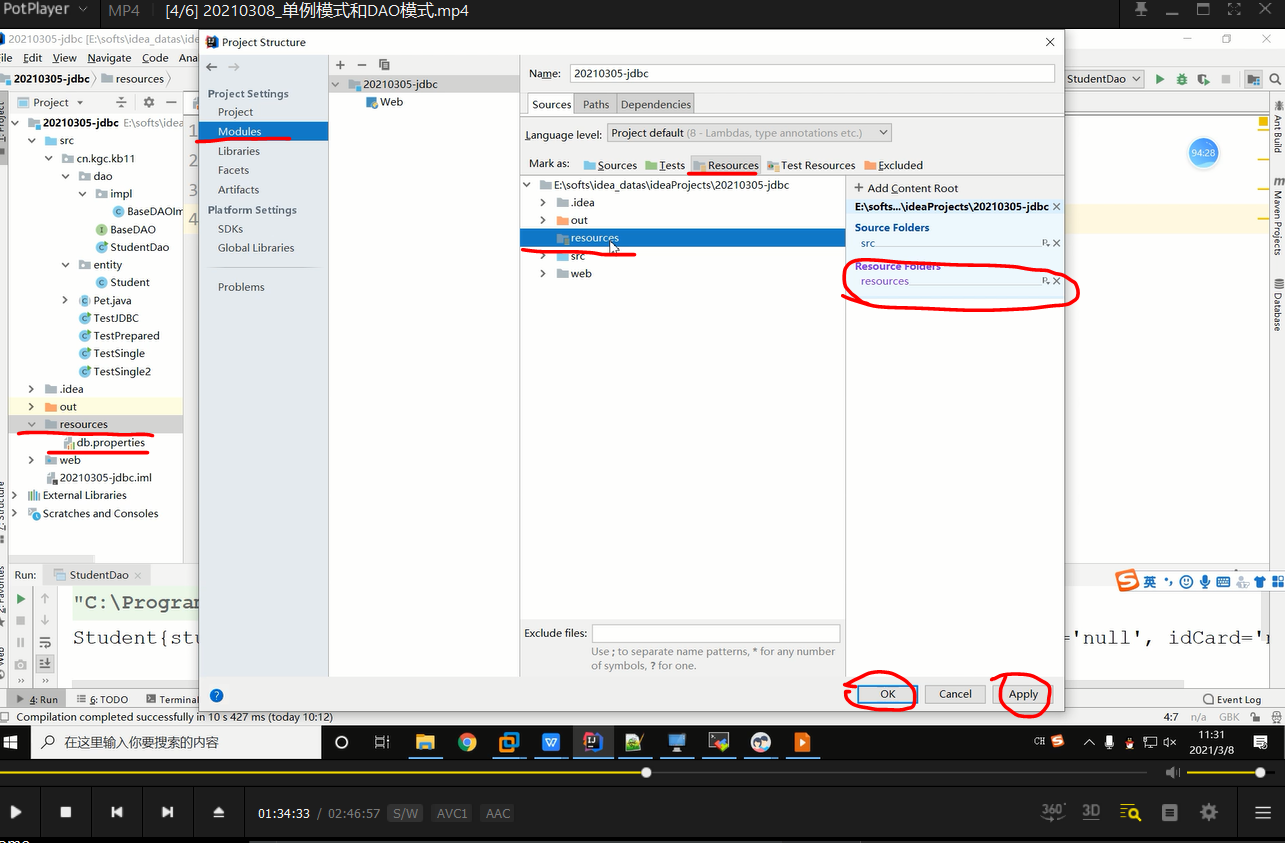Collapse the entity package in Project tree
The width and height of the screenshot is (1285, 843).
tap(66, 265)
